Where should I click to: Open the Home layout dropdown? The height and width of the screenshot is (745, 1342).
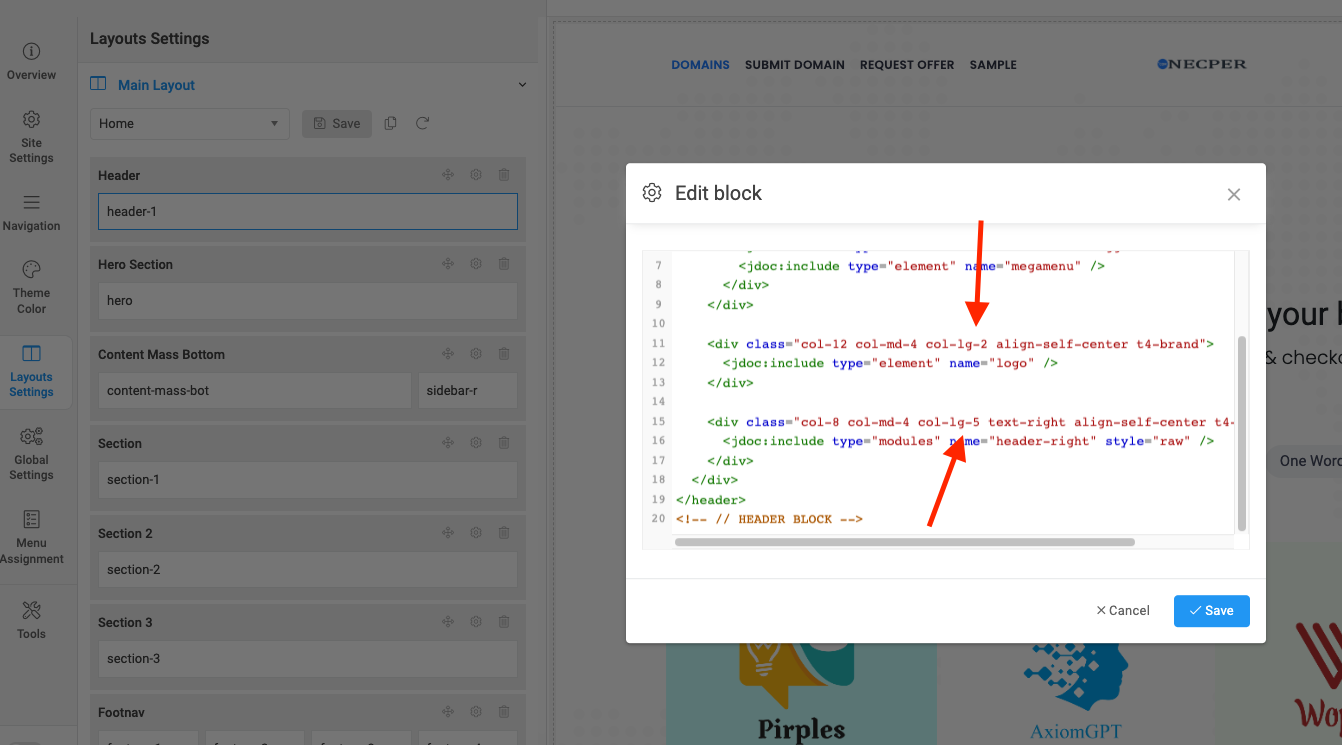pos(189,124)
